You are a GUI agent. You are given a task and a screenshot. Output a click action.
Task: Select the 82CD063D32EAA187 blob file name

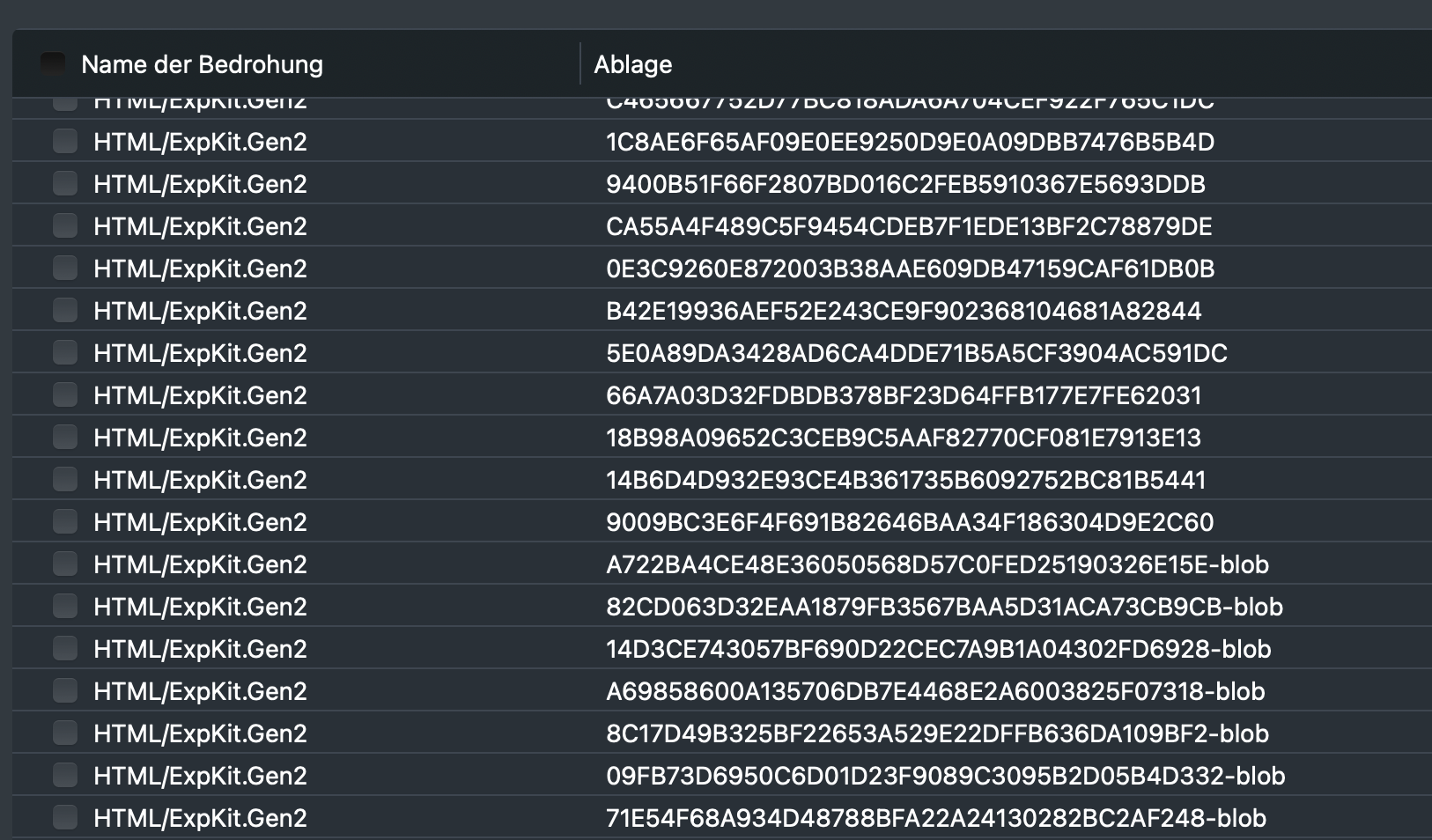point(944,607)
